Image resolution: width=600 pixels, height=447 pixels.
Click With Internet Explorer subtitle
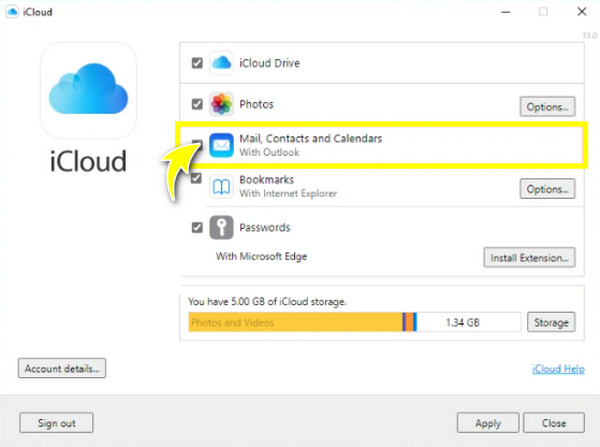[x=288, y=193]
